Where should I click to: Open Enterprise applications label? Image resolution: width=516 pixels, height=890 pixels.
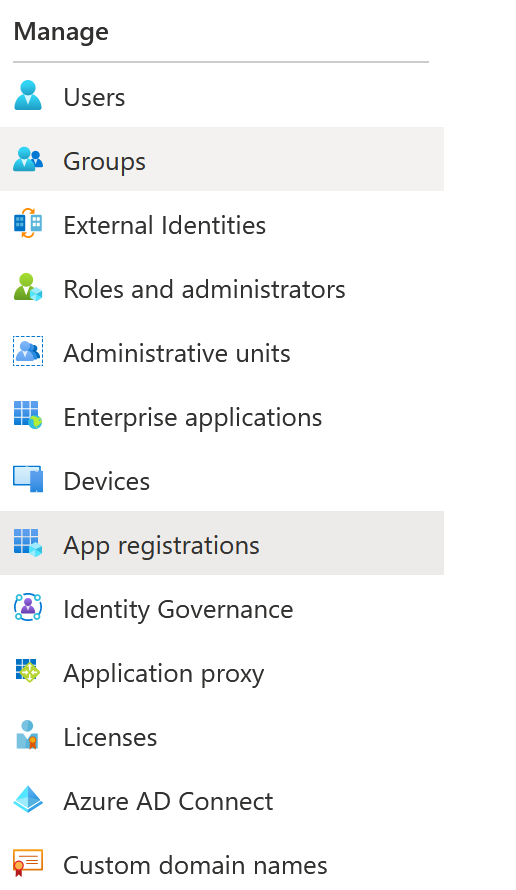193,418
